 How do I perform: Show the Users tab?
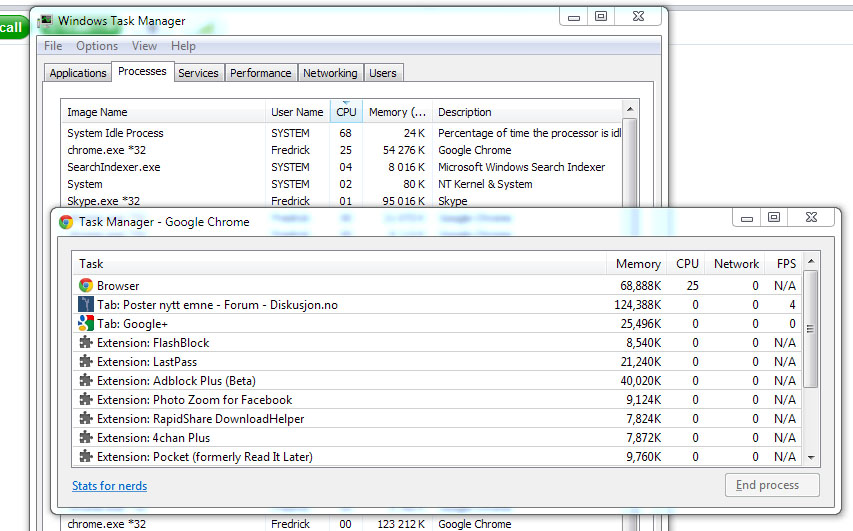[x=383, y=73]
